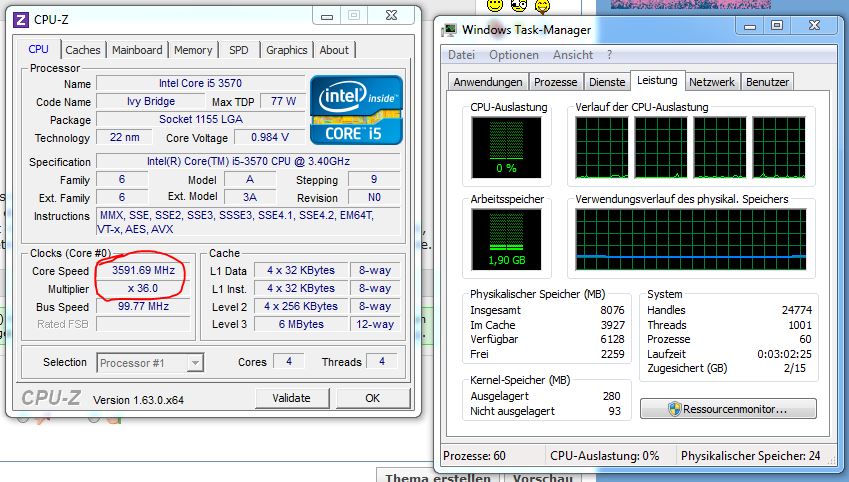Click the Code Name value Ivy Bridge
The height and width of the screenshot is (482, 849).
[x=151, y=101]
